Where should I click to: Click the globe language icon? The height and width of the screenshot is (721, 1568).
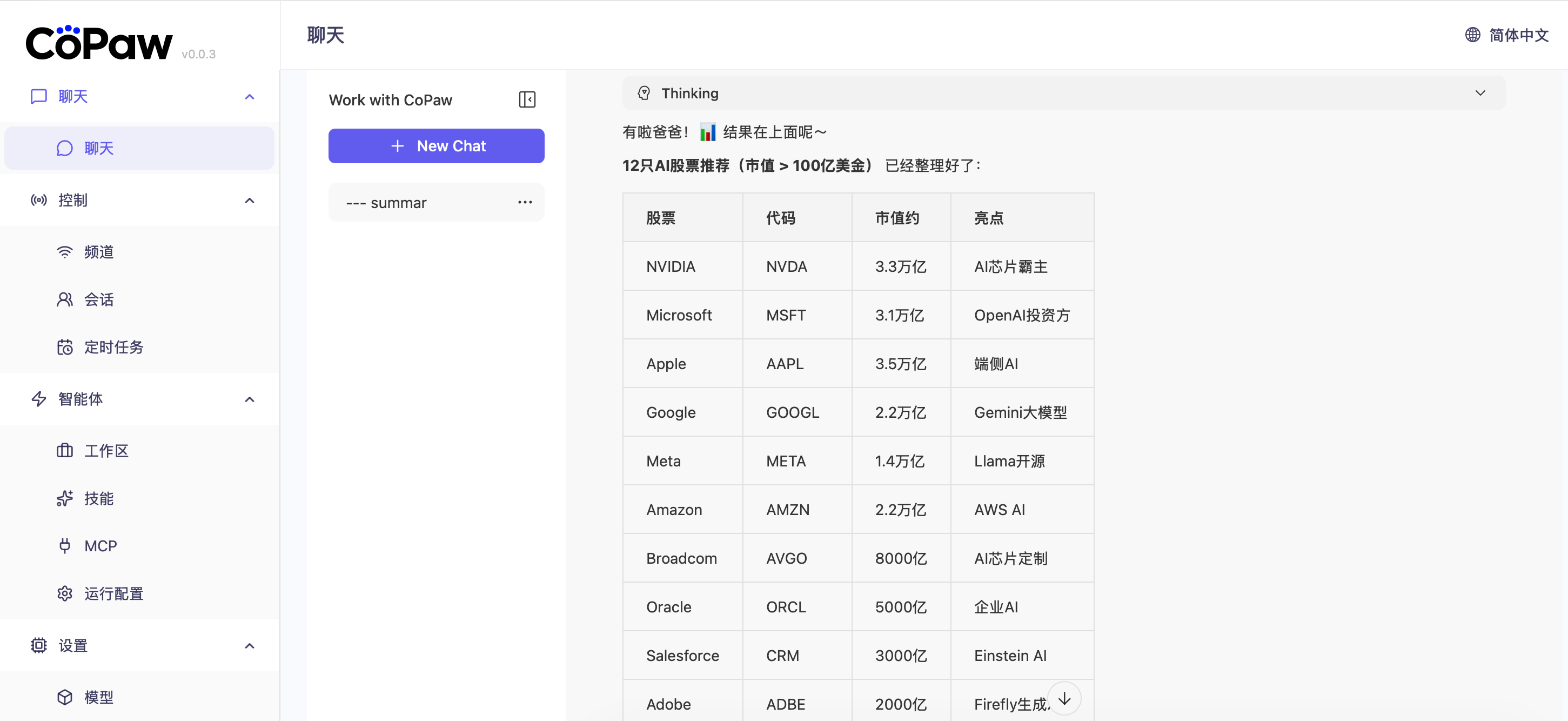tap(1472, 35)
